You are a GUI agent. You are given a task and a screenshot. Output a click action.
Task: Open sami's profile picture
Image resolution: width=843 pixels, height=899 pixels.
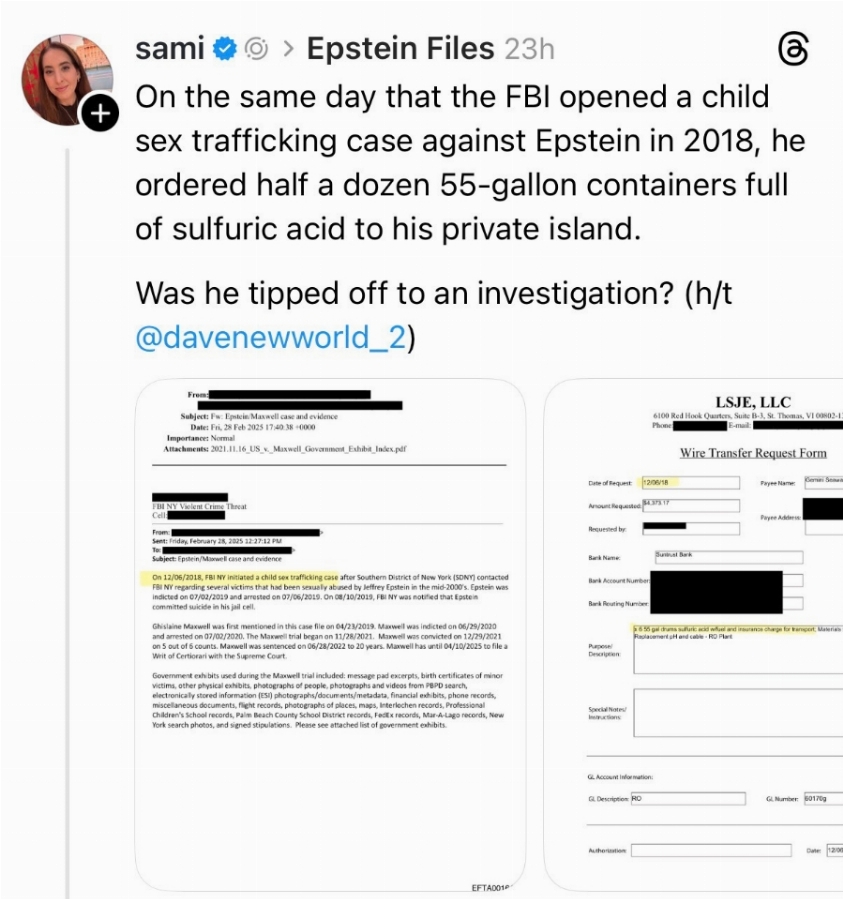tap(66, 79)
